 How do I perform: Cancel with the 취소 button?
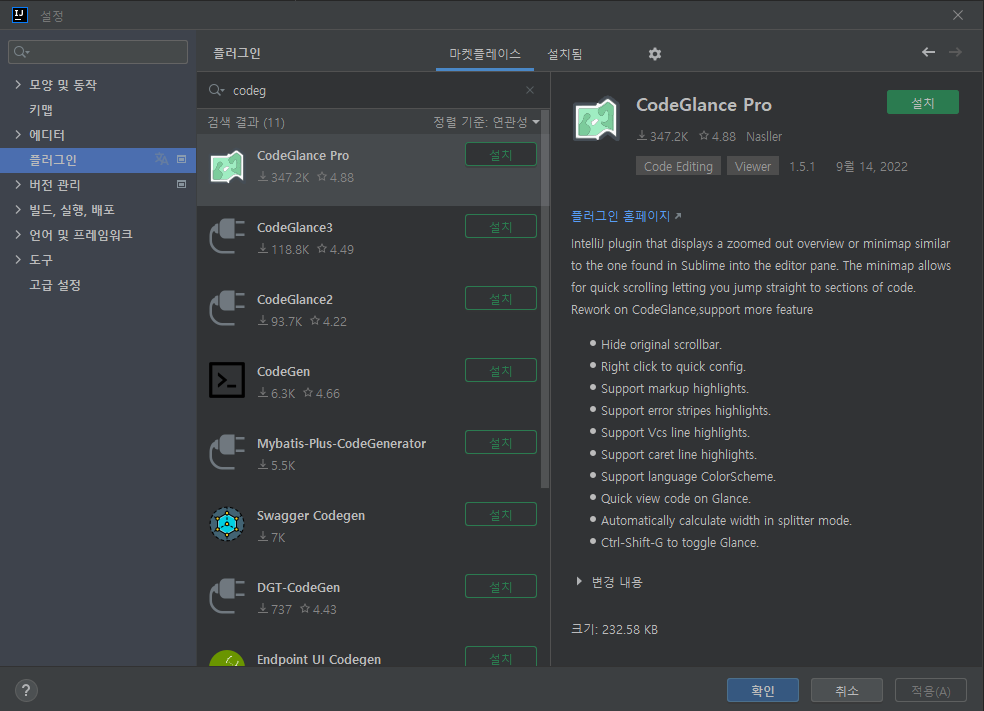click(847, 690)
